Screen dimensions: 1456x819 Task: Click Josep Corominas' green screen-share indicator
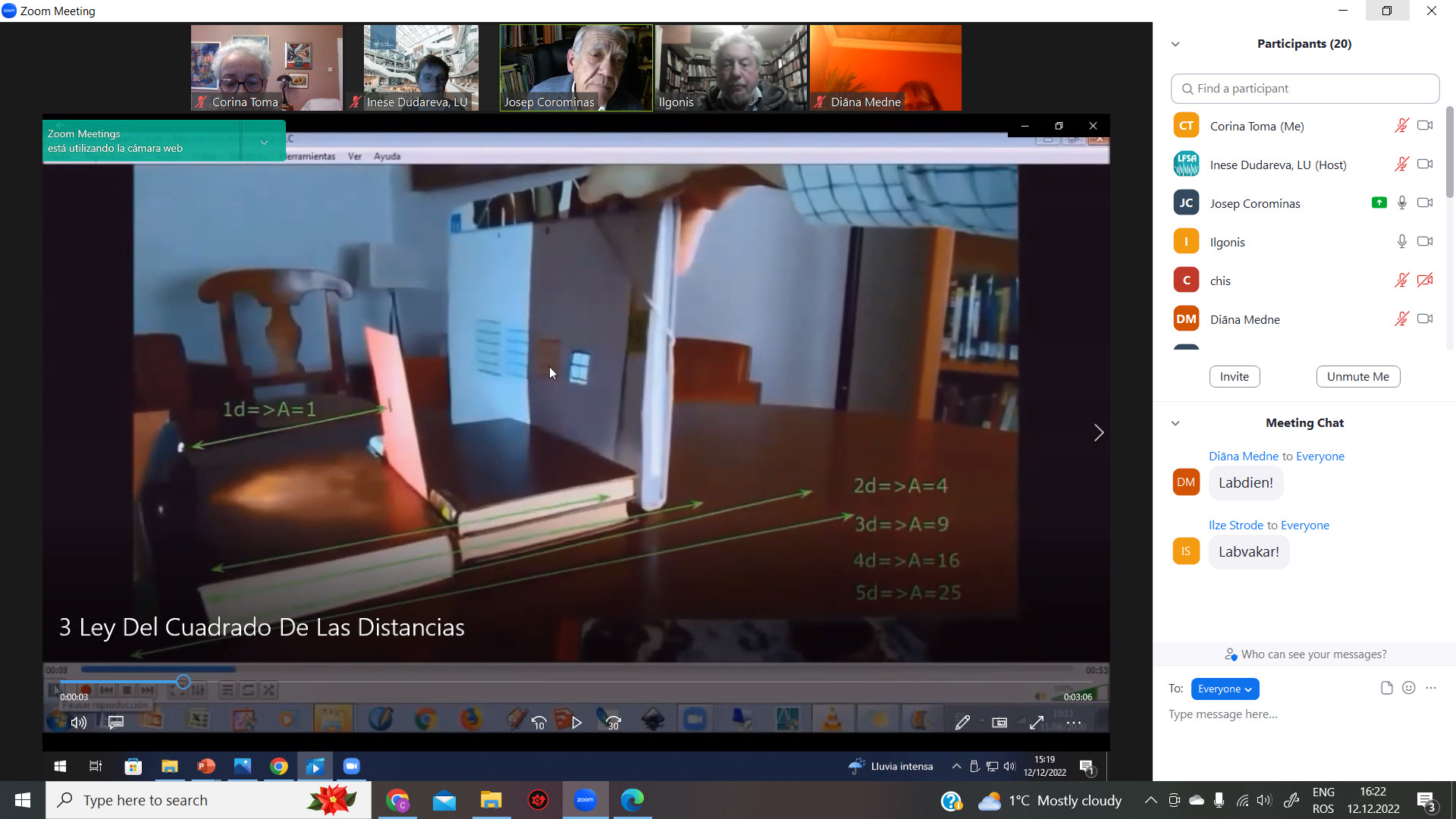click(x=1379, y=203)
